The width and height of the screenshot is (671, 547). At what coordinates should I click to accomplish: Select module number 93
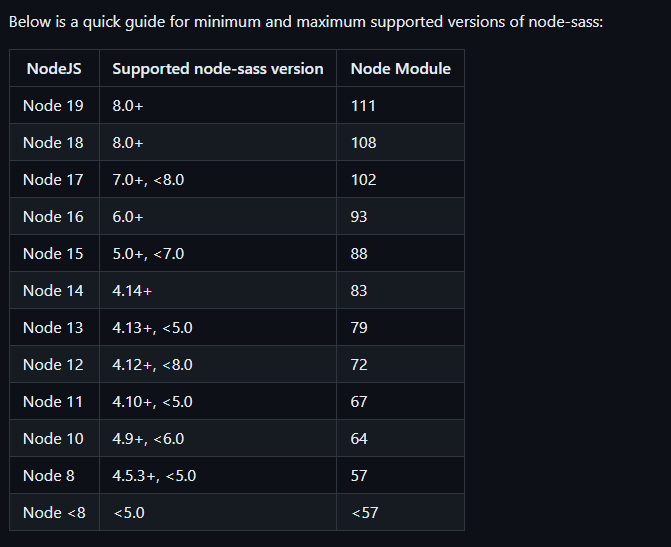[359, 217]
